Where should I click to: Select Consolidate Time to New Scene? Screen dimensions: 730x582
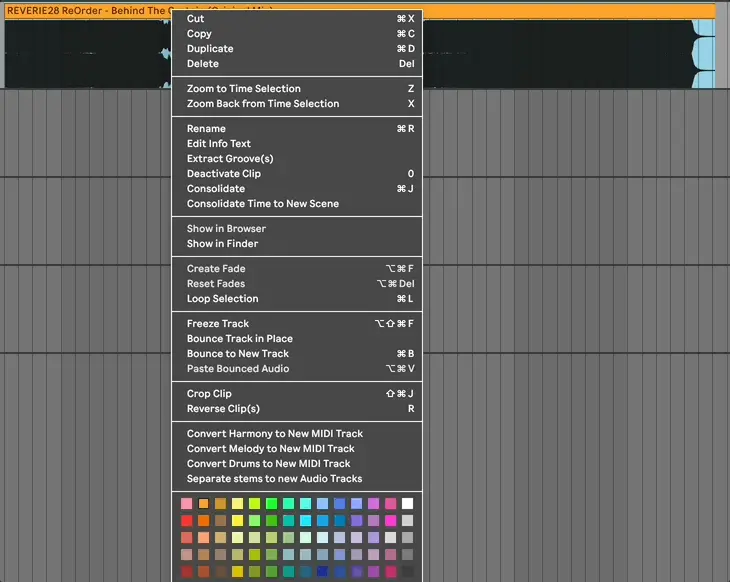pyautogui.click(x=297, y=203)
